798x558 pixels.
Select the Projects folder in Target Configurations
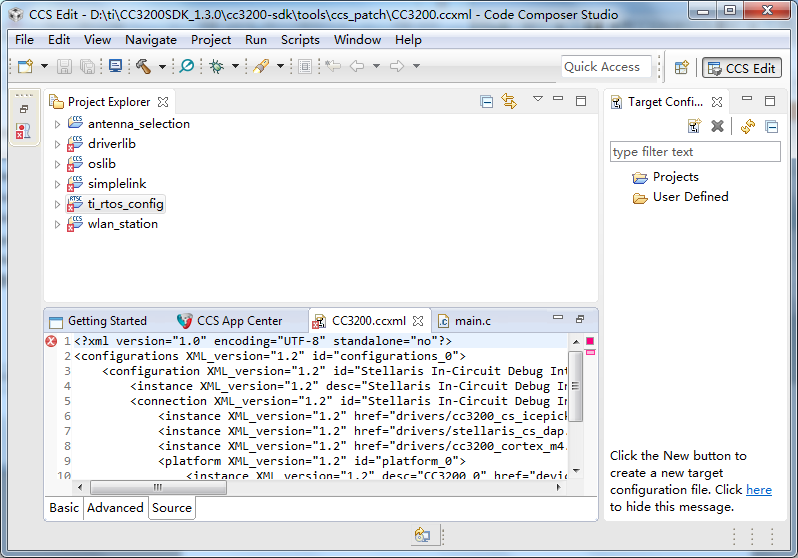[x=666, y=177]
